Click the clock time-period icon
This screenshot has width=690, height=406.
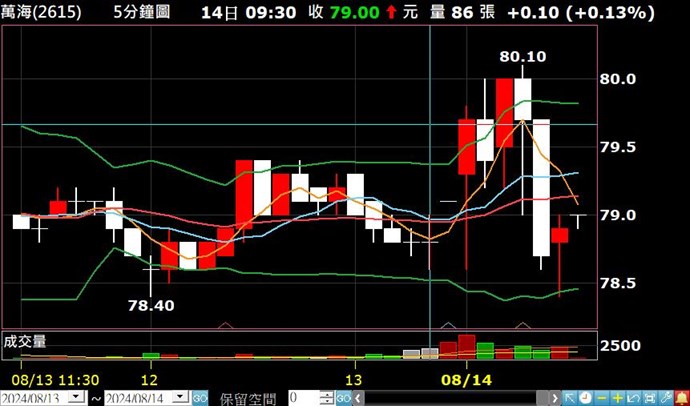click(x=583, y=398)
